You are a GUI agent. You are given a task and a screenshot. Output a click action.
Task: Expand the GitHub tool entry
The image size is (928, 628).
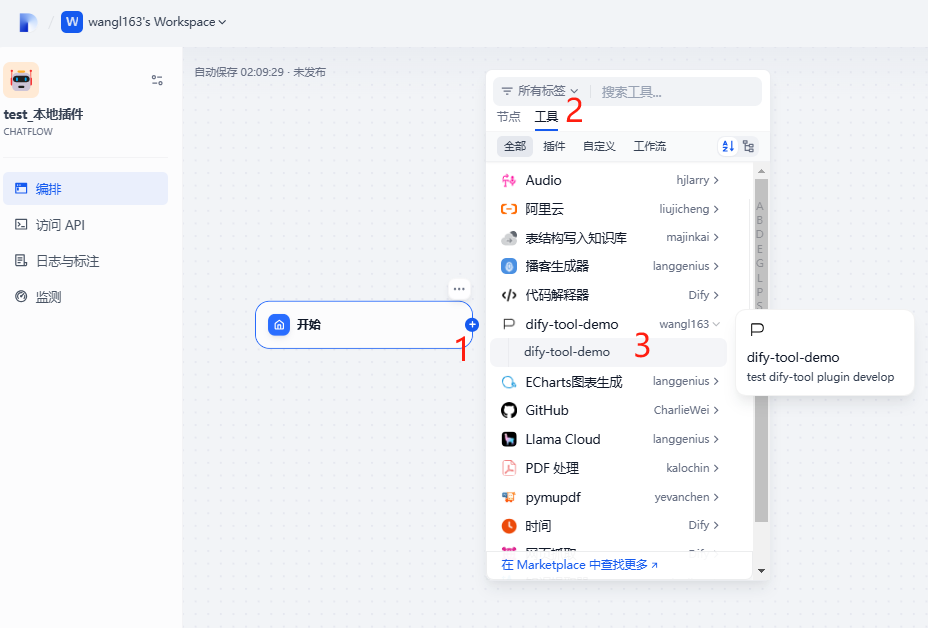pyautogui.click(x=610, y=410)
